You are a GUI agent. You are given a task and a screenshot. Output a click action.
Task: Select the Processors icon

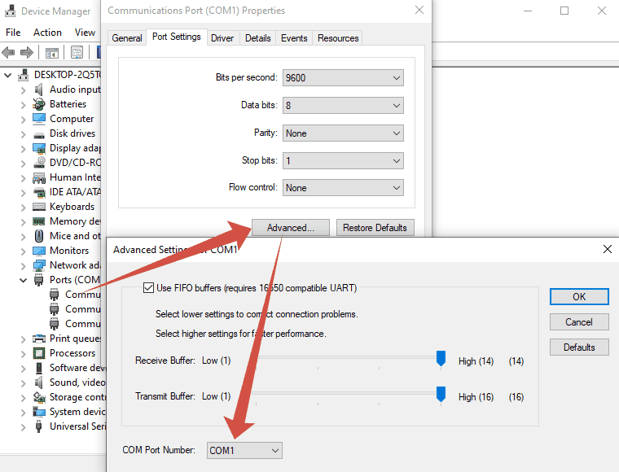point(39,353)
